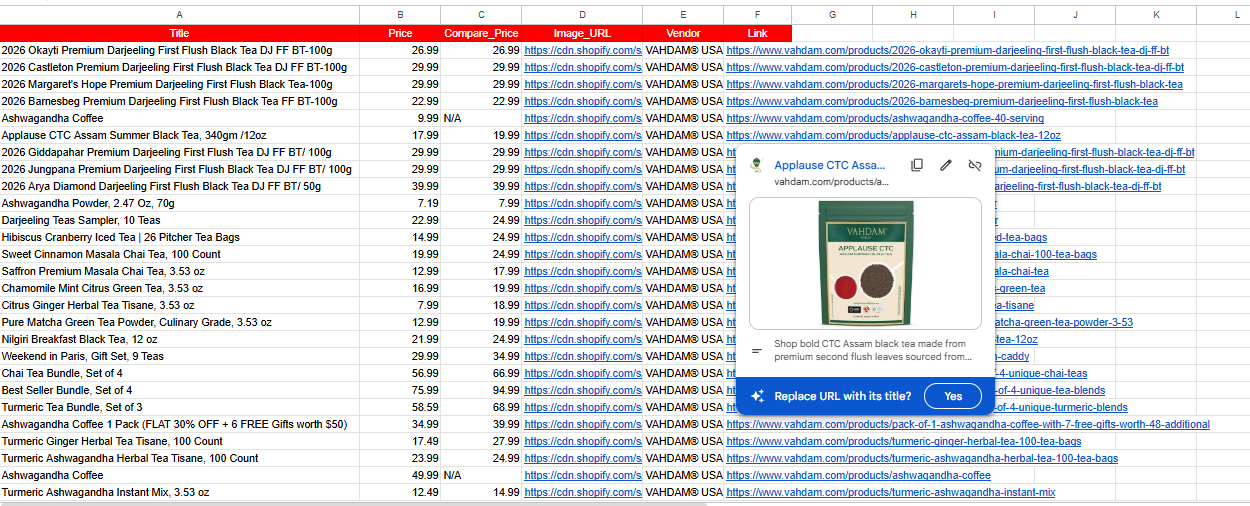This screenshot has height=506, width=1250.
Task: Click the Vendor header cell
Action: point(683,33)
